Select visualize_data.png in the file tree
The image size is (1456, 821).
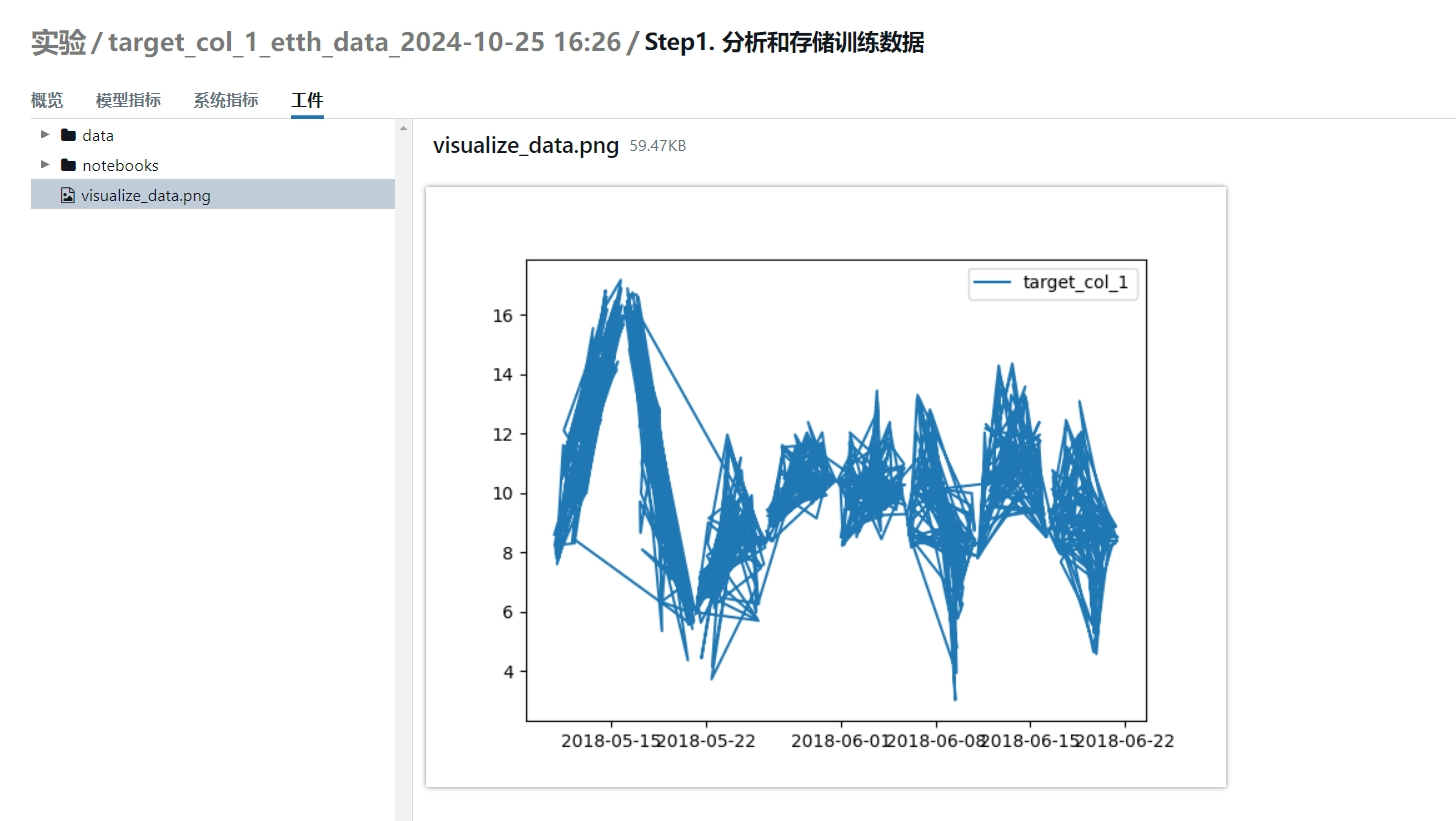(213, 194)
